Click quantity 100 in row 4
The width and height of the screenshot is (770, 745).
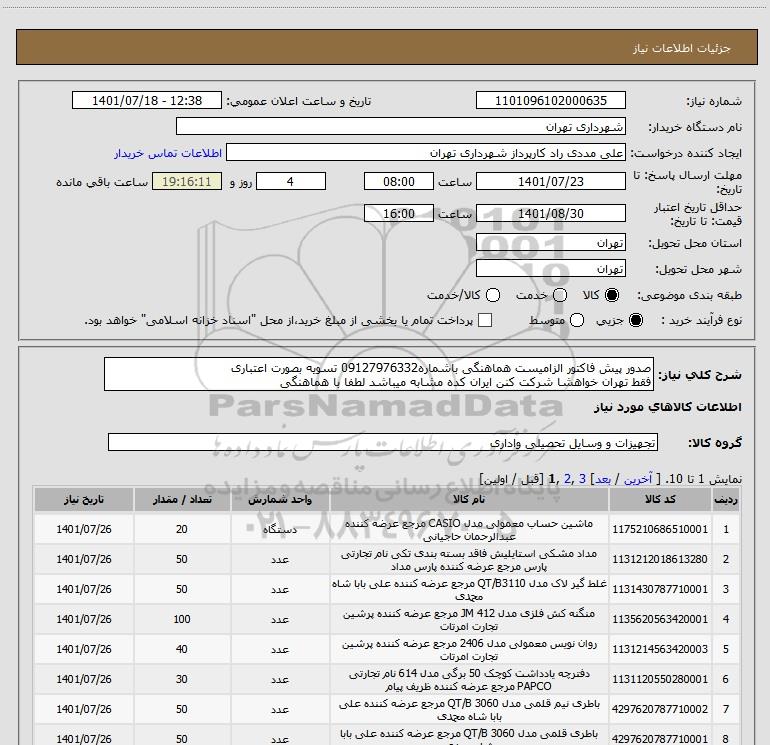pos(182,619)
